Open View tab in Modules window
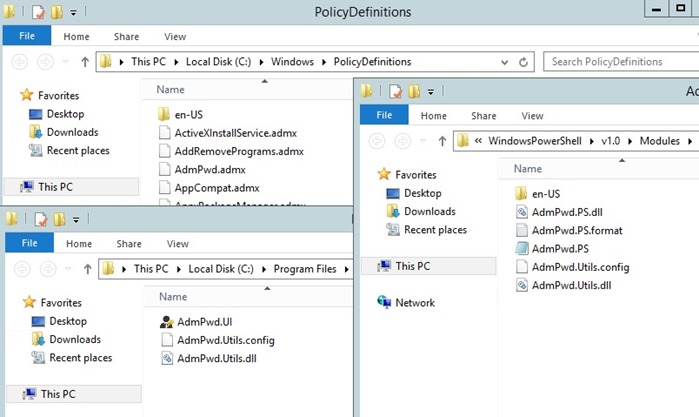 532,116
